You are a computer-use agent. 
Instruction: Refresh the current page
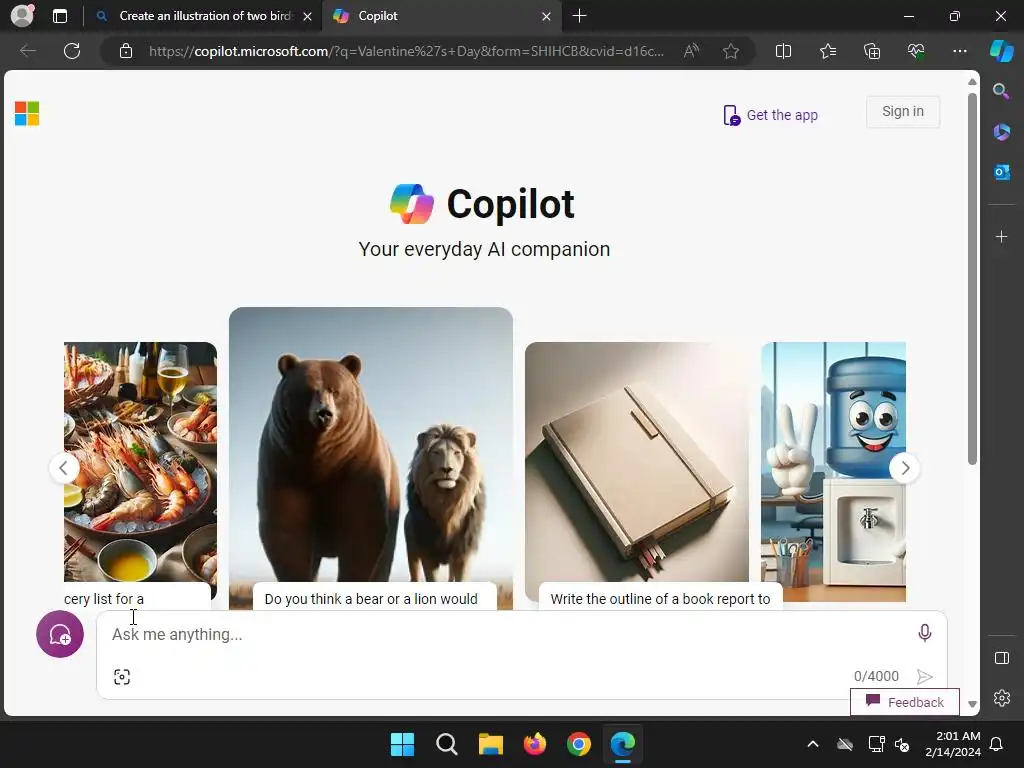pyautogui.click(x=72, y=51)
